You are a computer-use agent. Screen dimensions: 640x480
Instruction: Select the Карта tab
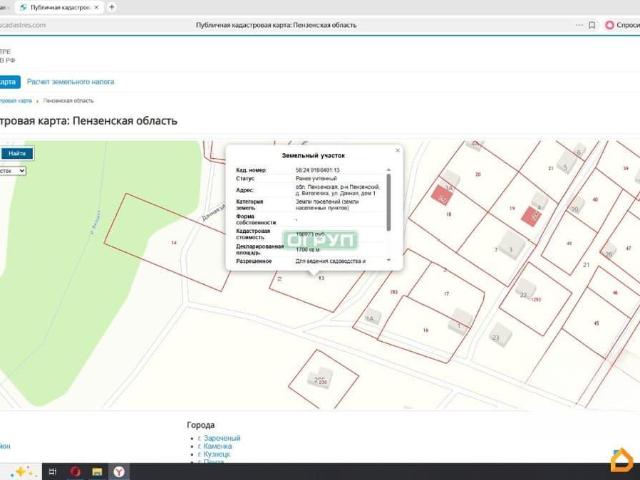8,82
